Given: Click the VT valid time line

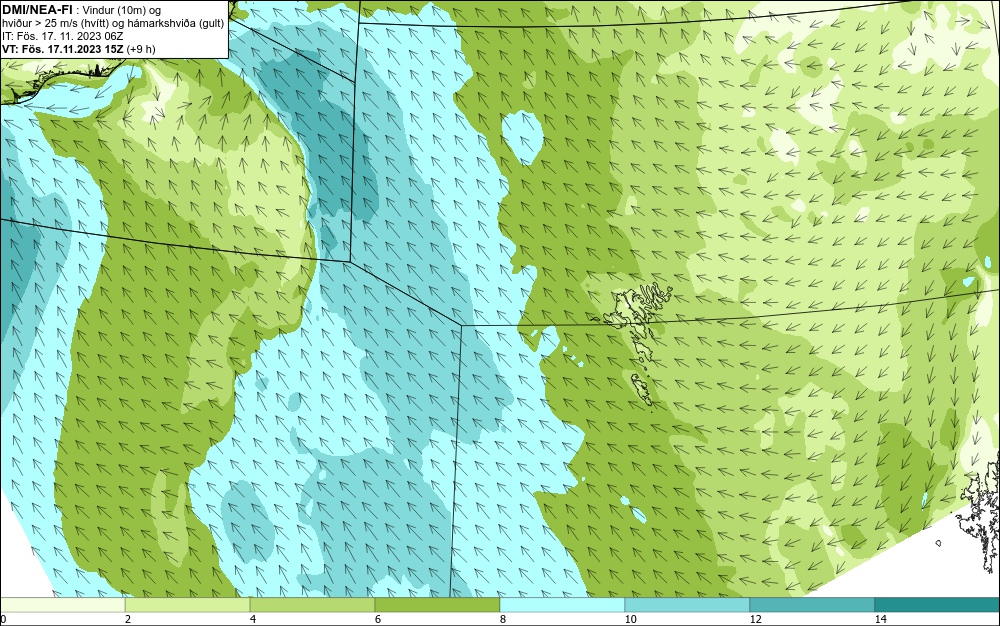Looking at the screenshot, I should tap(78, 48).
